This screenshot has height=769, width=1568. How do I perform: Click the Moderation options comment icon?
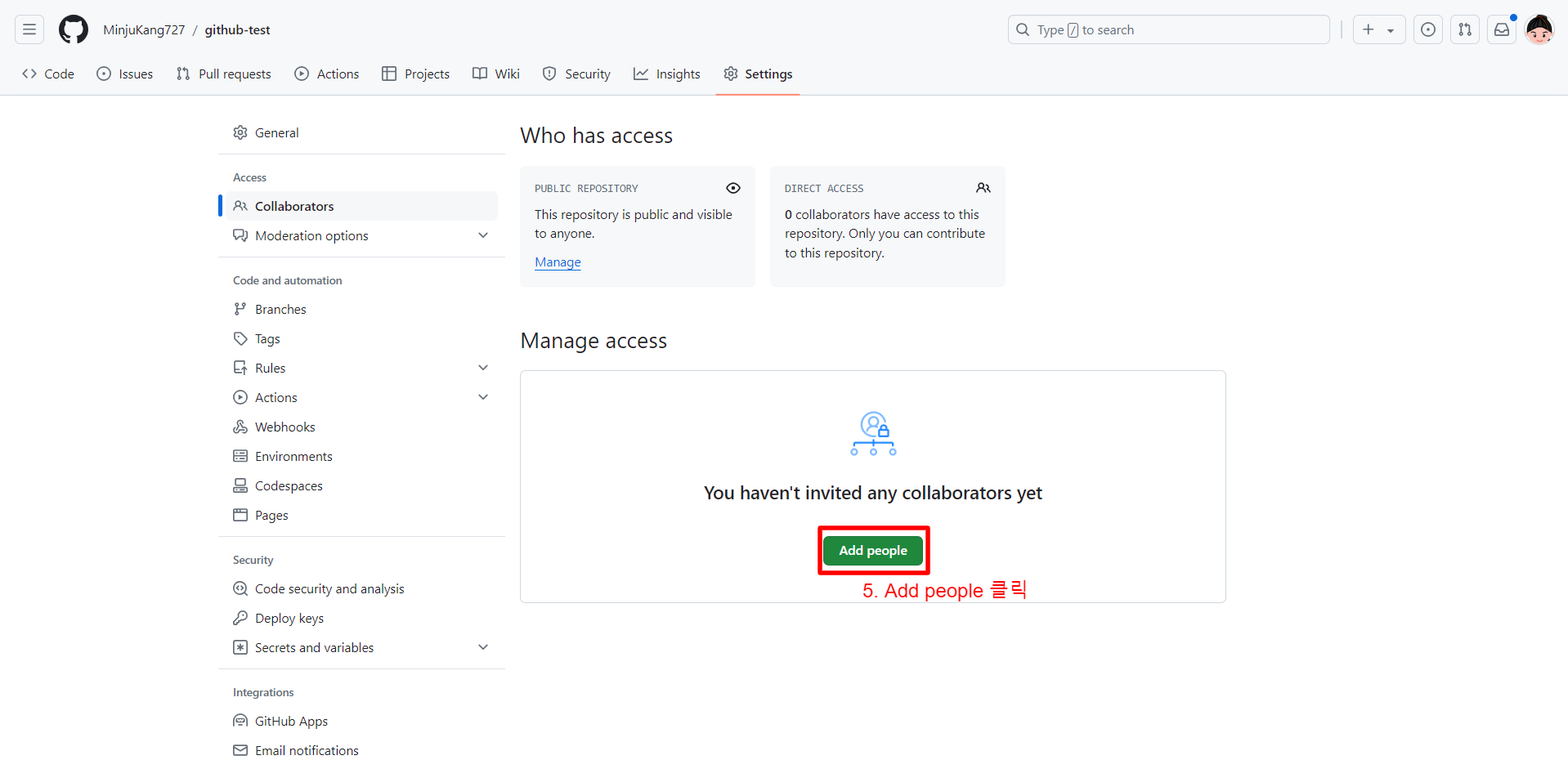click(240, 235)
